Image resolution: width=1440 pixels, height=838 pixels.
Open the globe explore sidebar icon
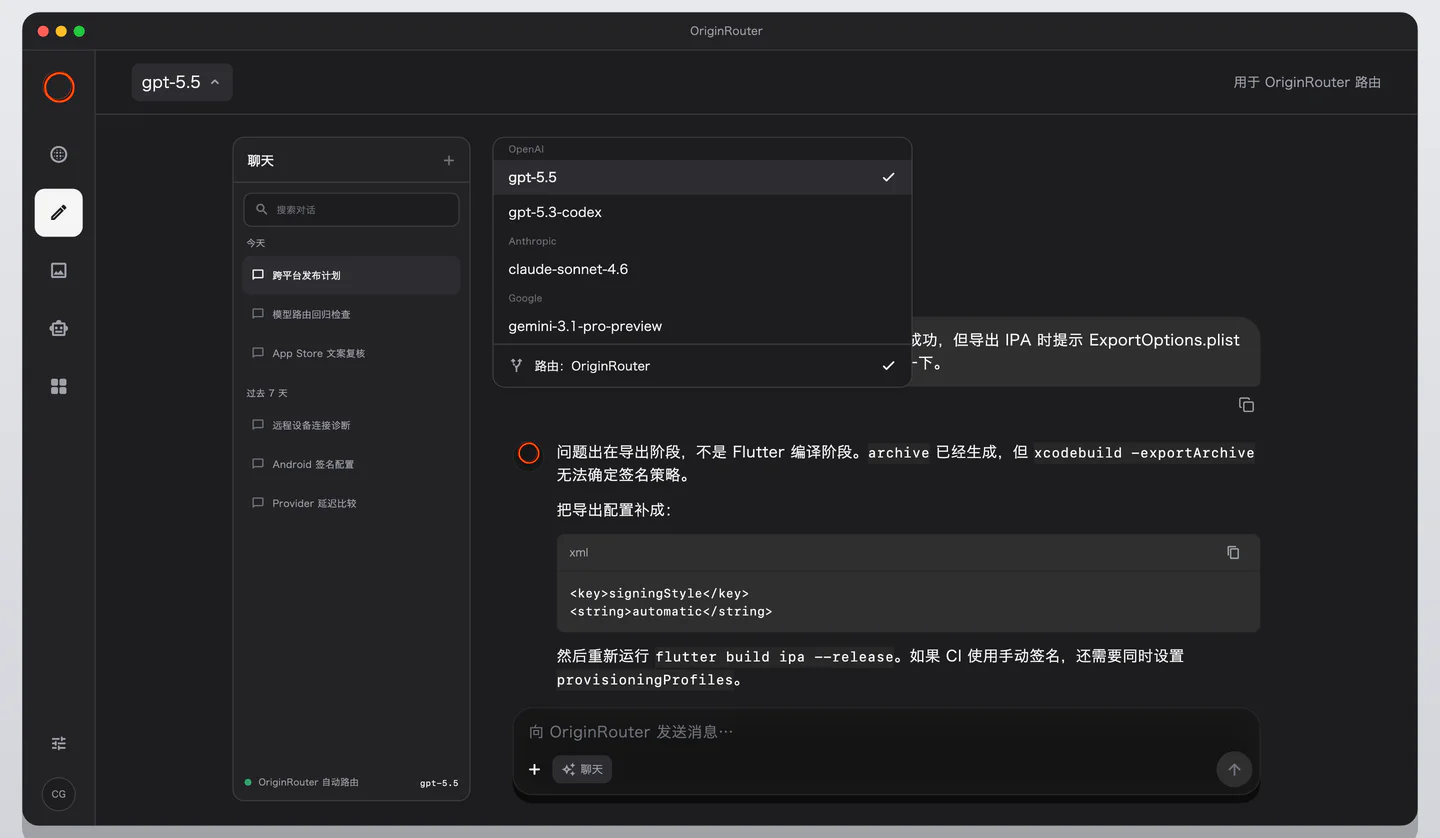(x=59, y=154)
